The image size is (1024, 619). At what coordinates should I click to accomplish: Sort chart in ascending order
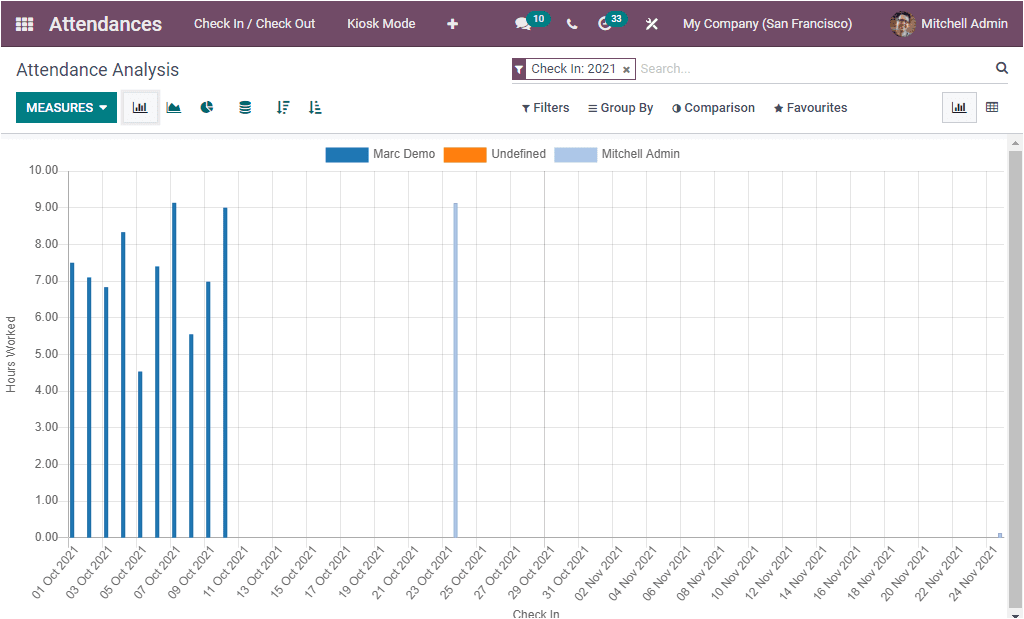[315, 108]
